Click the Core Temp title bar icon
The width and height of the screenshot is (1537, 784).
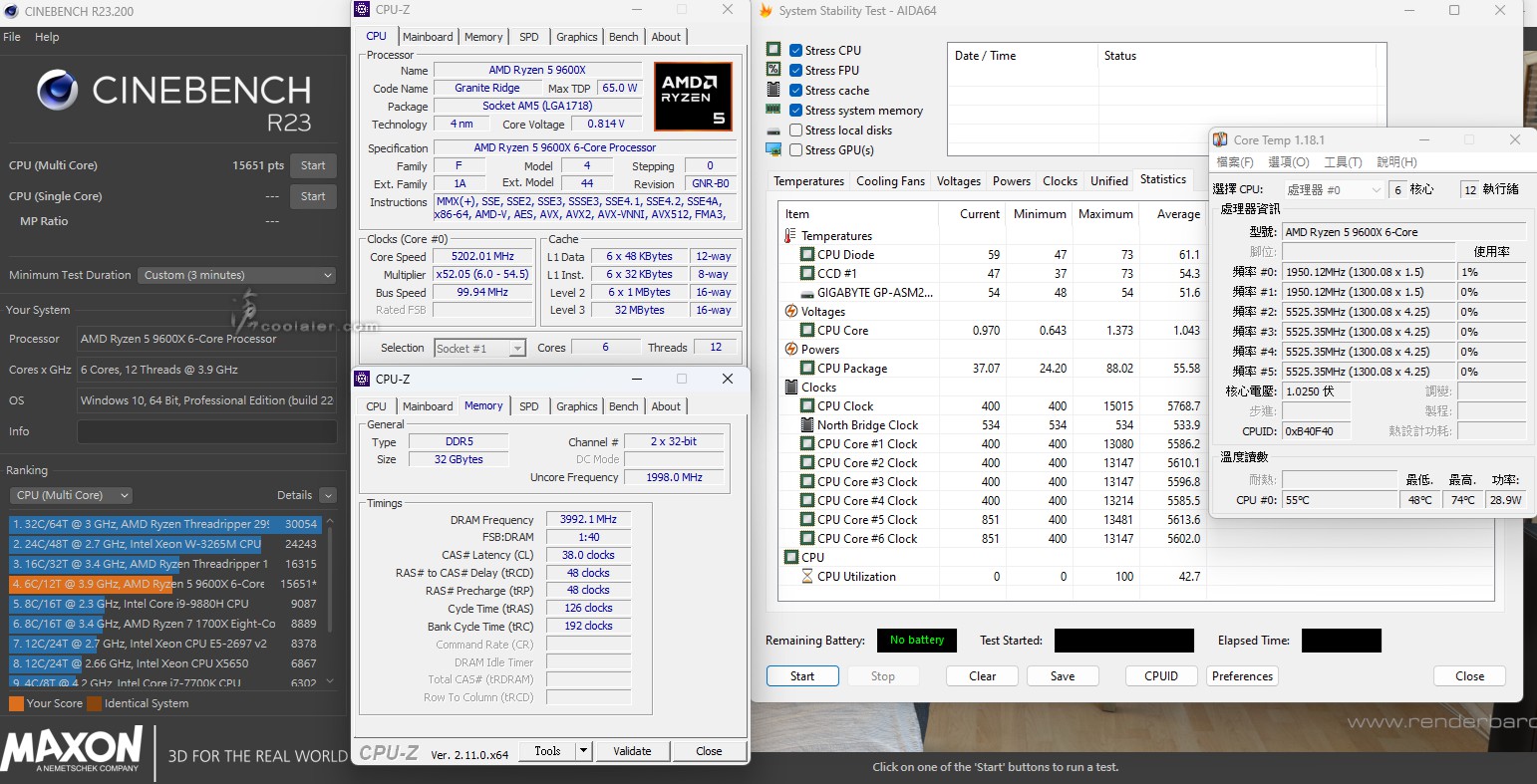(x=1221, y=140)
